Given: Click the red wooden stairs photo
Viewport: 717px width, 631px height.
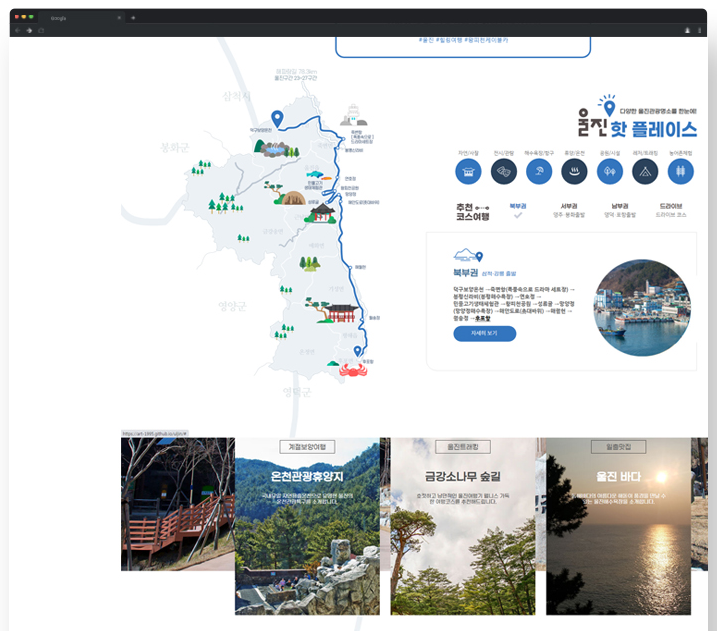Looking at the screenshot, I should click(178, 504).
